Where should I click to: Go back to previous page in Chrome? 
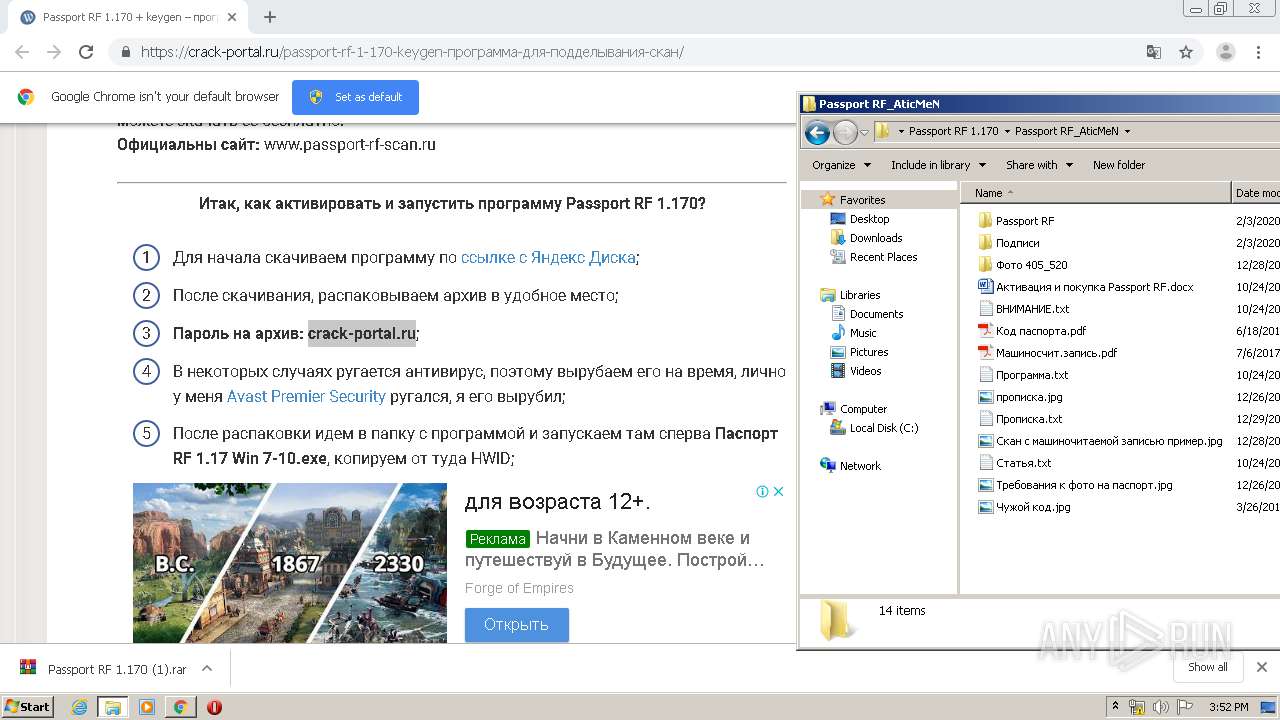point(22,52)
